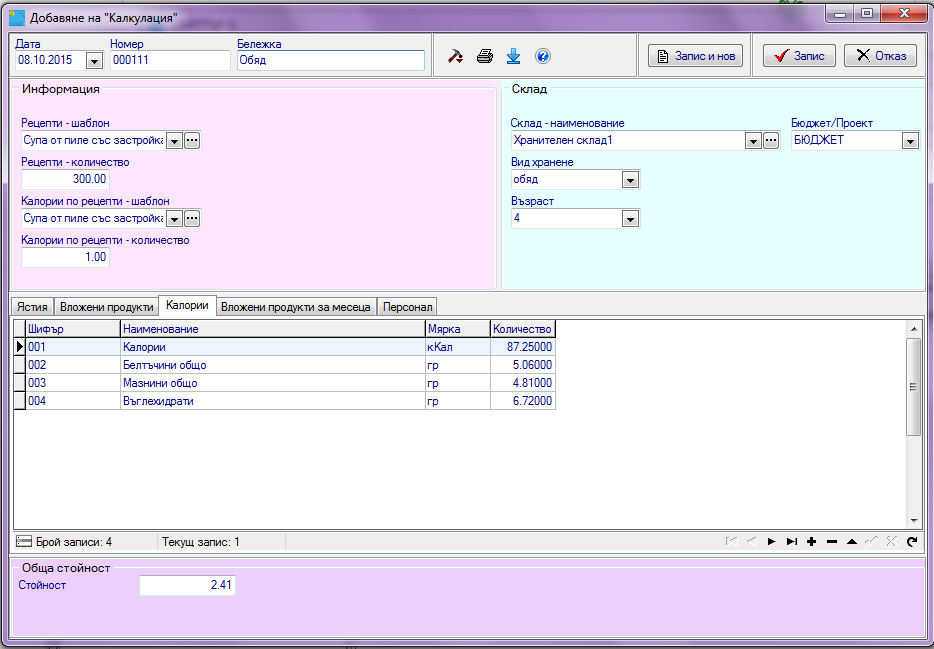Open the 'Склад - наименование' dropdown arrow
The height and width of the screenshot is (649, 934).
[753, 141]
